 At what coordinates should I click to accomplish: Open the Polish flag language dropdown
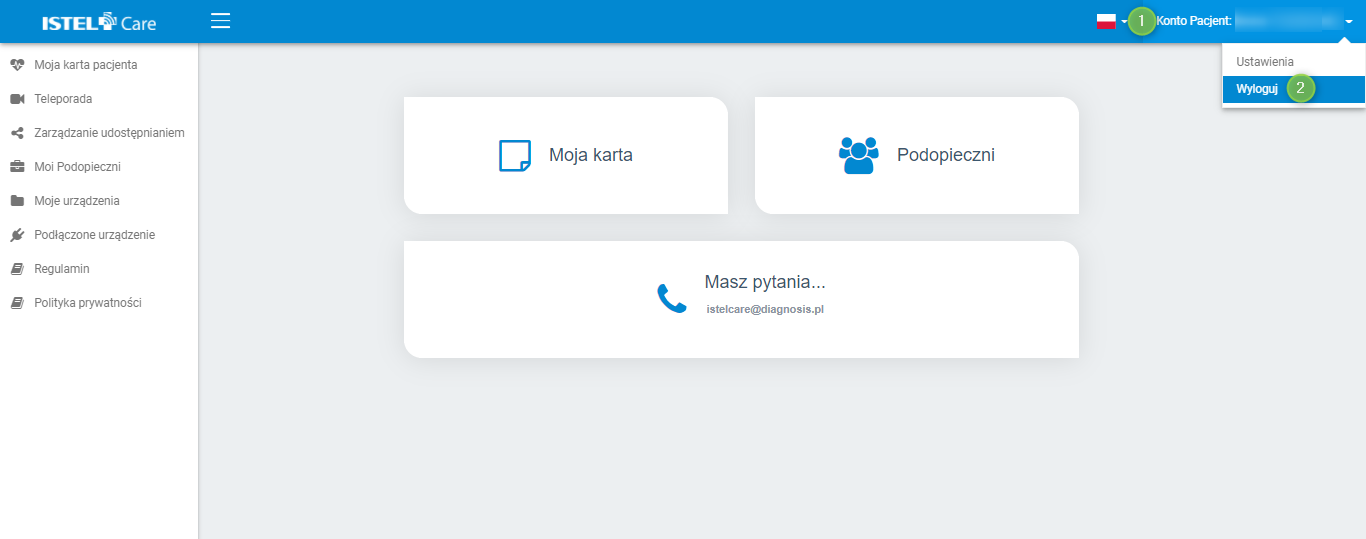(1110, 22)
